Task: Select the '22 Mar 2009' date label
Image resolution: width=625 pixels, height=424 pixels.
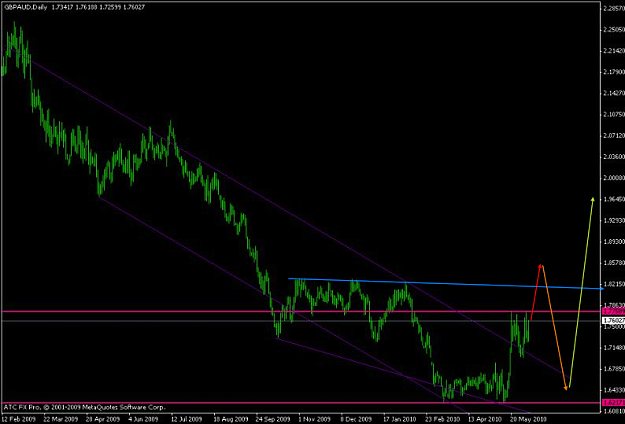Action: [x=59, y=420]
